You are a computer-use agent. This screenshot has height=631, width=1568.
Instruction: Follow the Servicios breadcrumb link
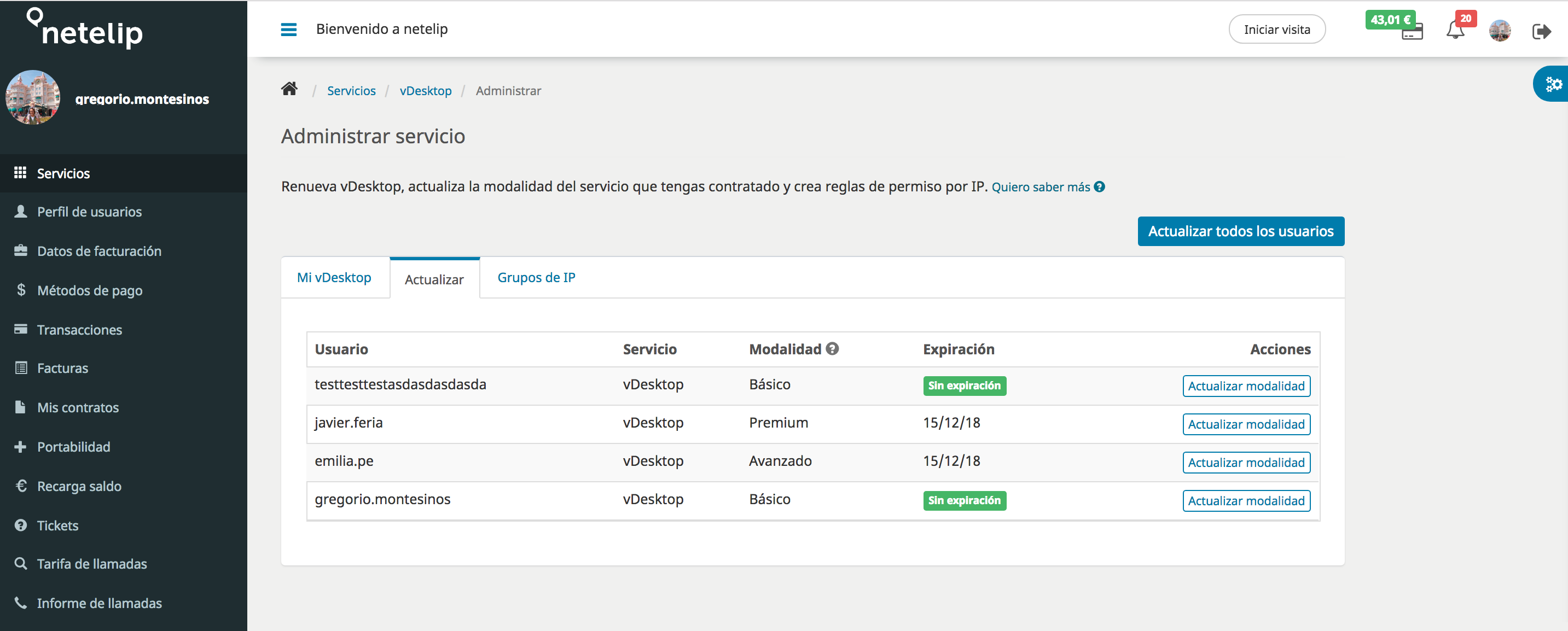tap(351, 91)
